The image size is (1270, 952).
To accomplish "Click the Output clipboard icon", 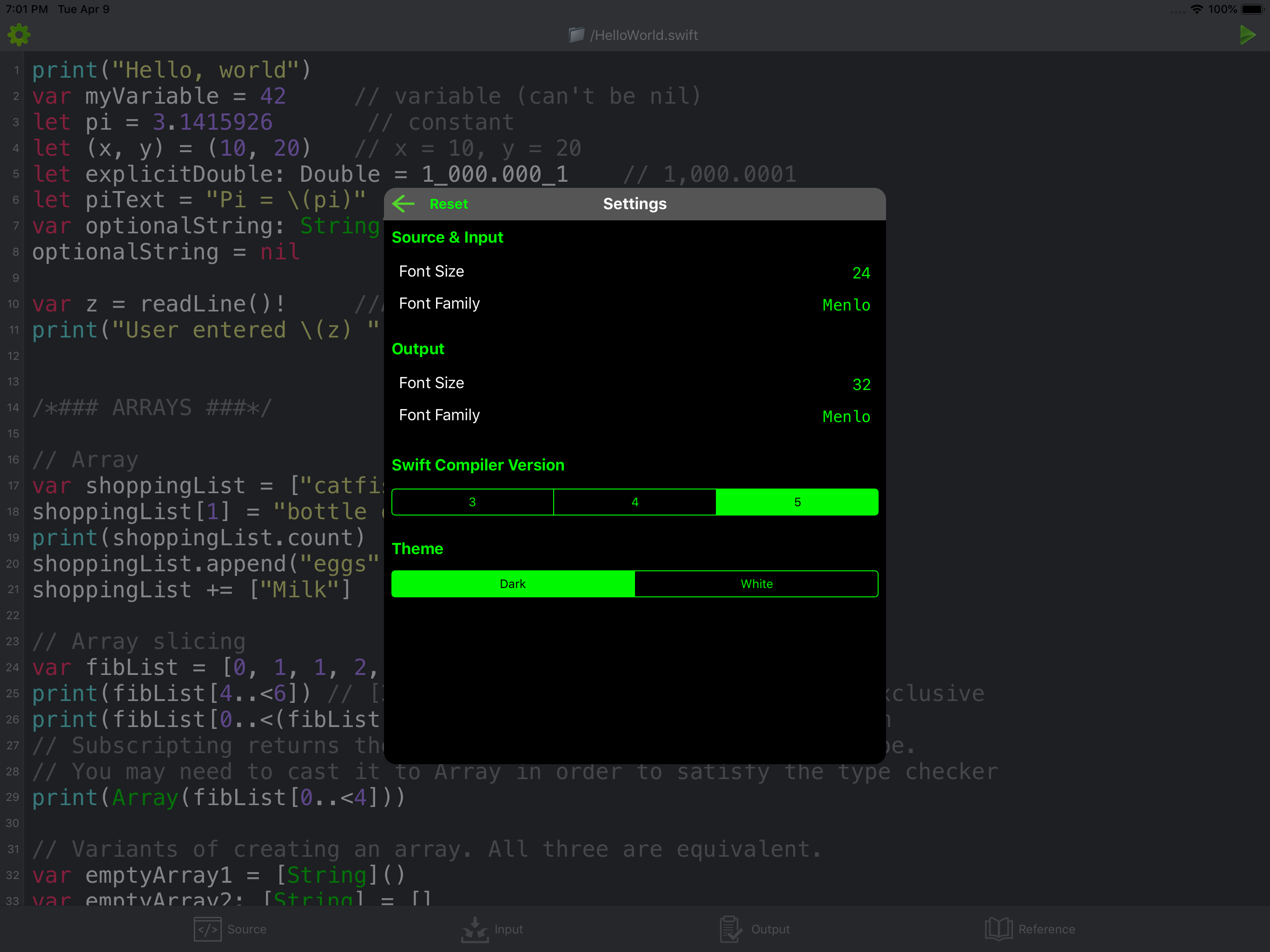I will tap(731, 929).
